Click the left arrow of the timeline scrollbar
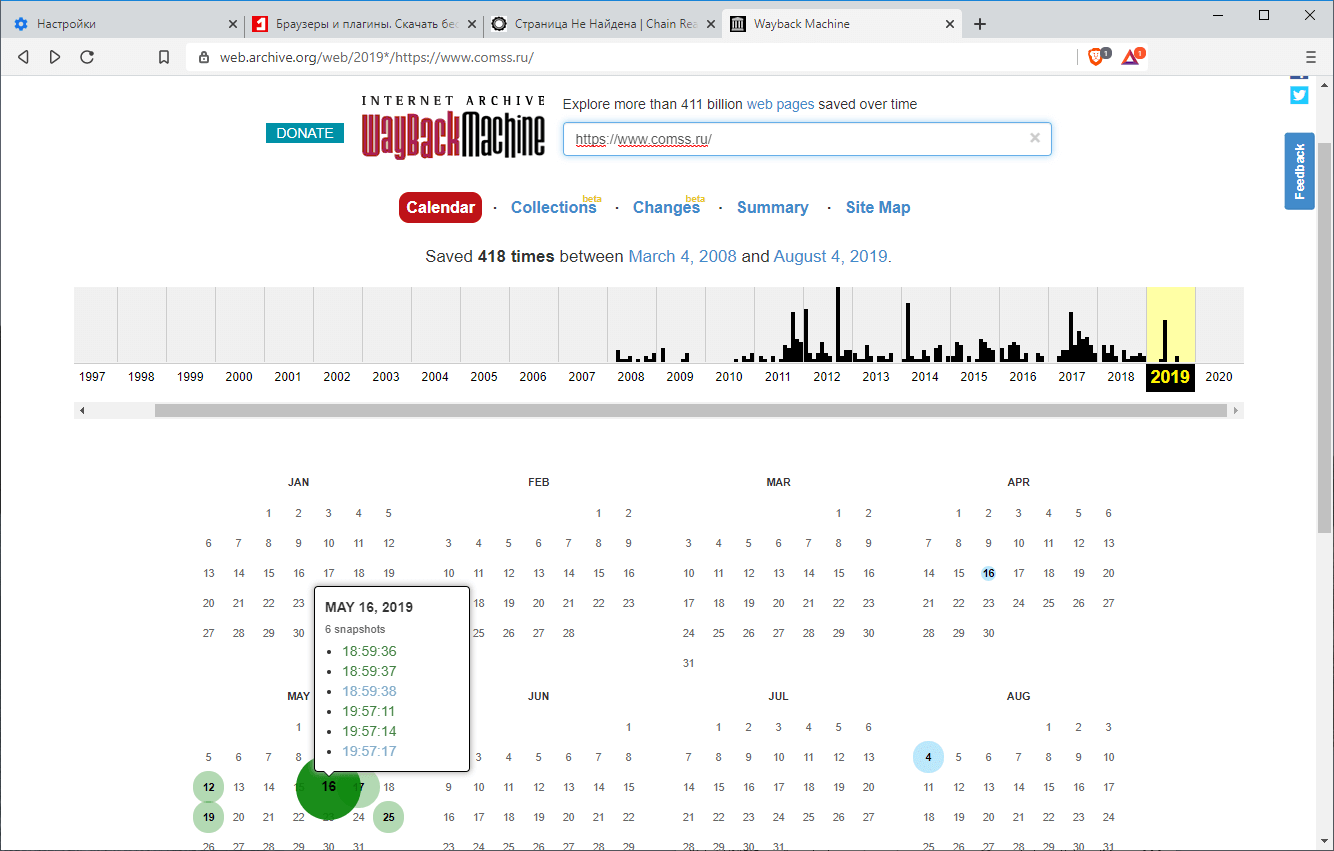This screenshot has width=1334, height=851. tap(82, 409)
